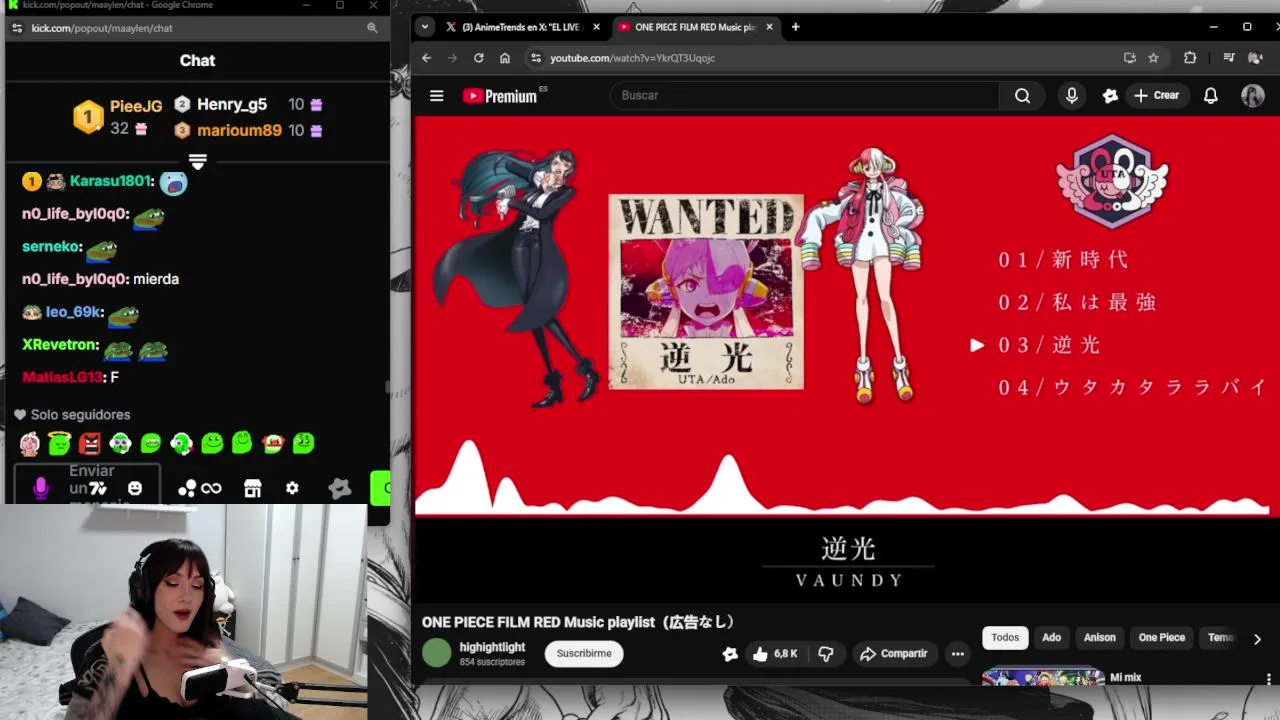1280x720 pixels.
Task: Close the AnimeTrends X tab
Action: click(x=597, y=27)
